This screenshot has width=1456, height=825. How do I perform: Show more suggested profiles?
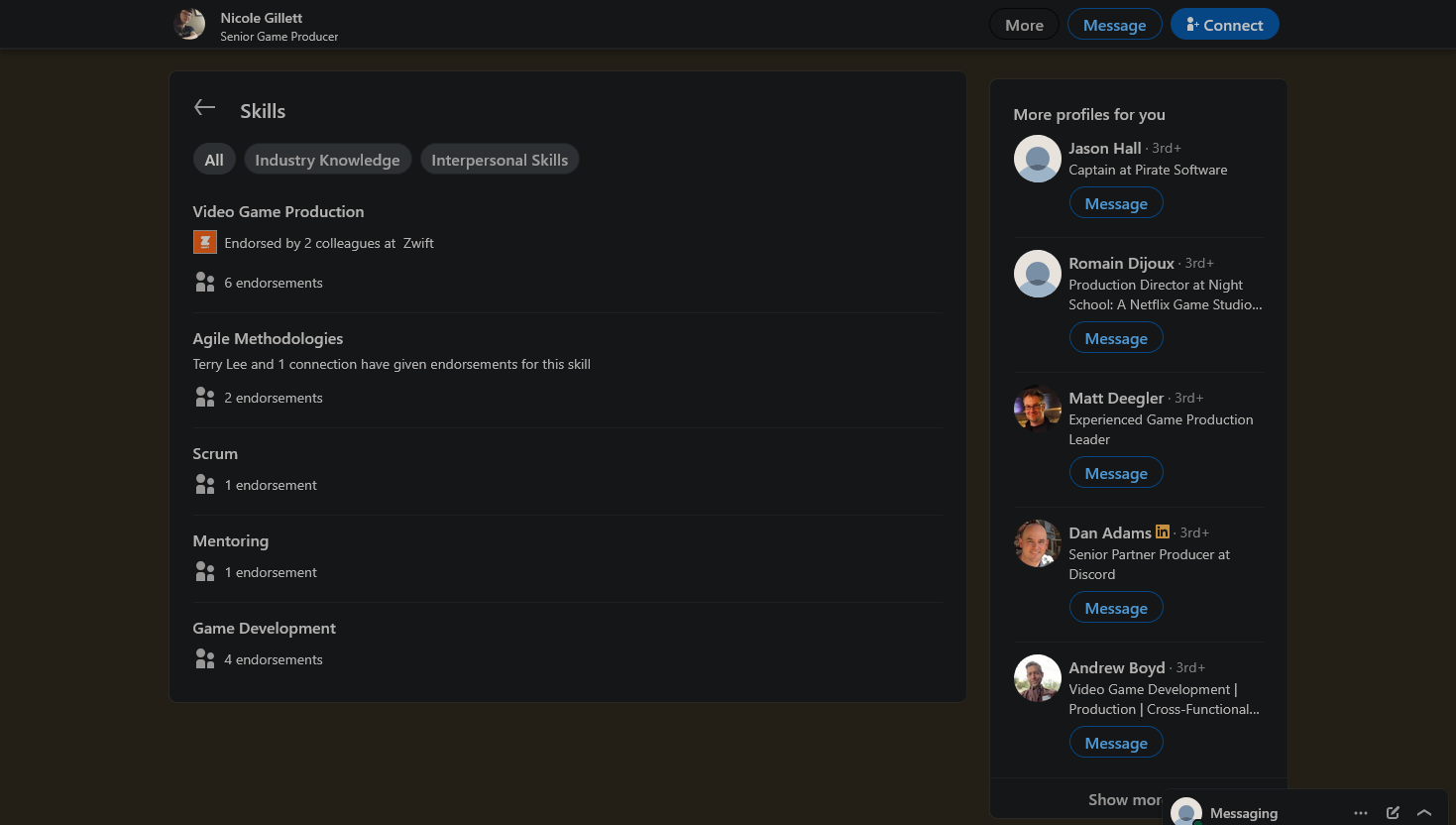(1125, 799)
